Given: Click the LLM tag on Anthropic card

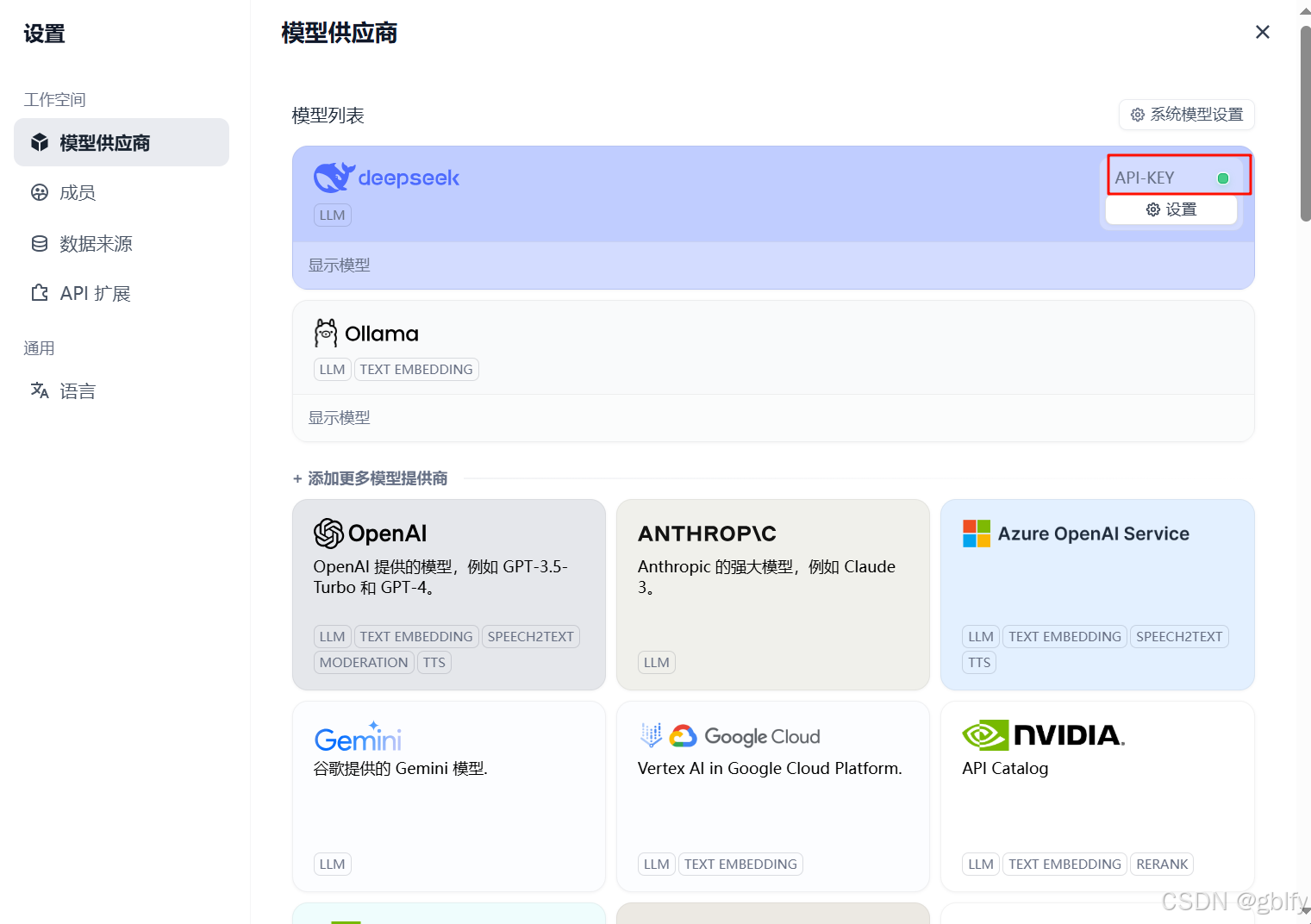Looking at the screenshot, I should coord(656,663).
